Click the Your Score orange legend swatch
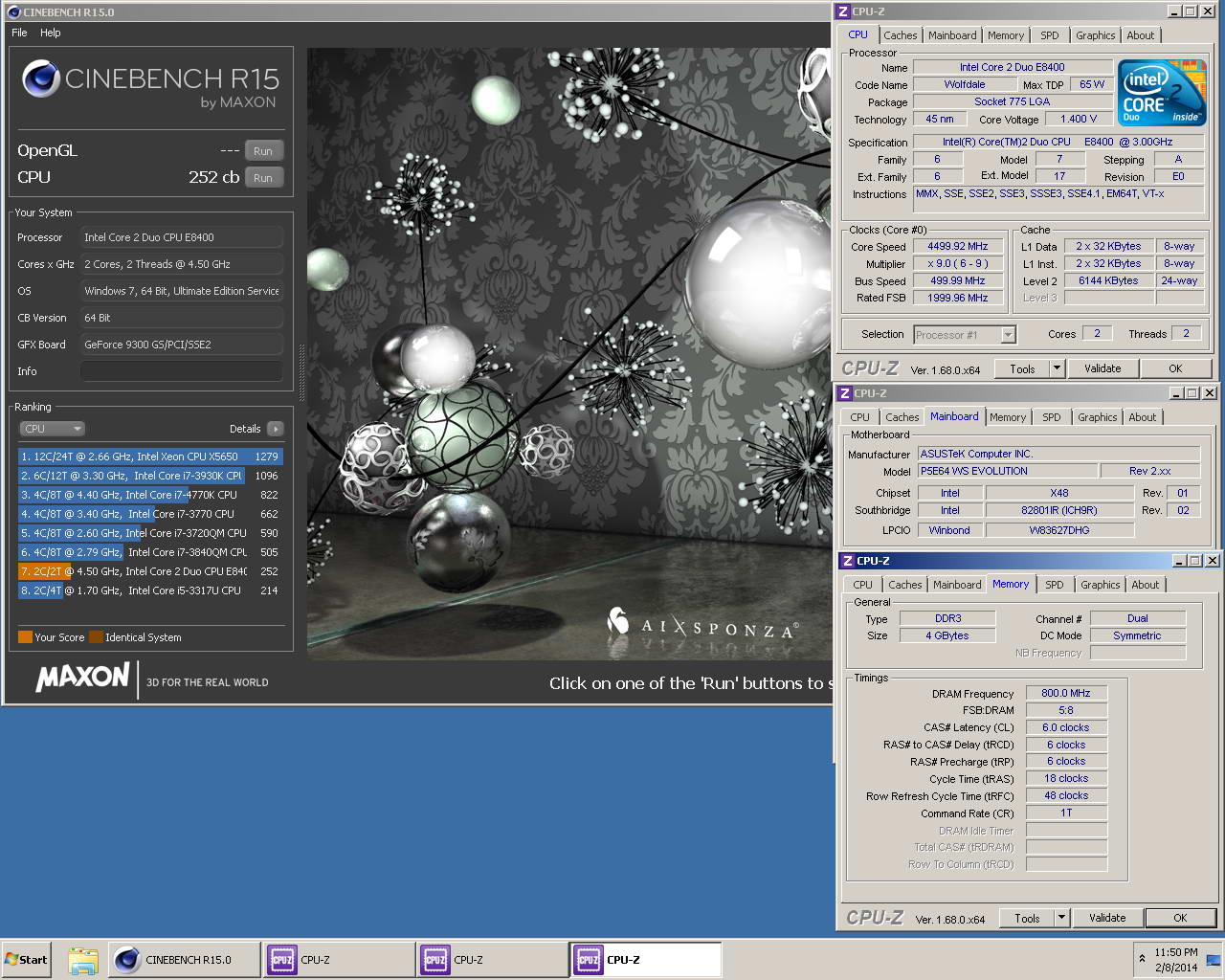Screen dimensions: 1225x980 (x=25, y=637)
